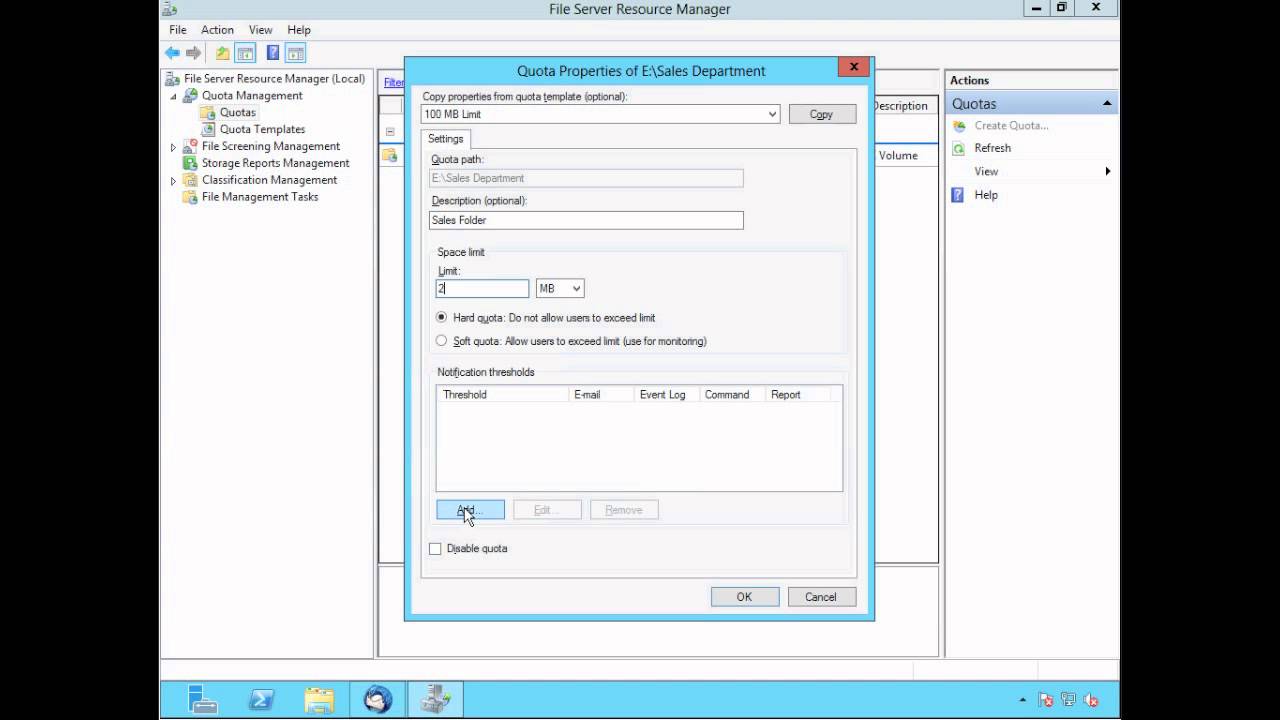Viewport: 1280px width, 720px height.
Task: Expand the Classification Management node
Action: (x=173, y=181)
